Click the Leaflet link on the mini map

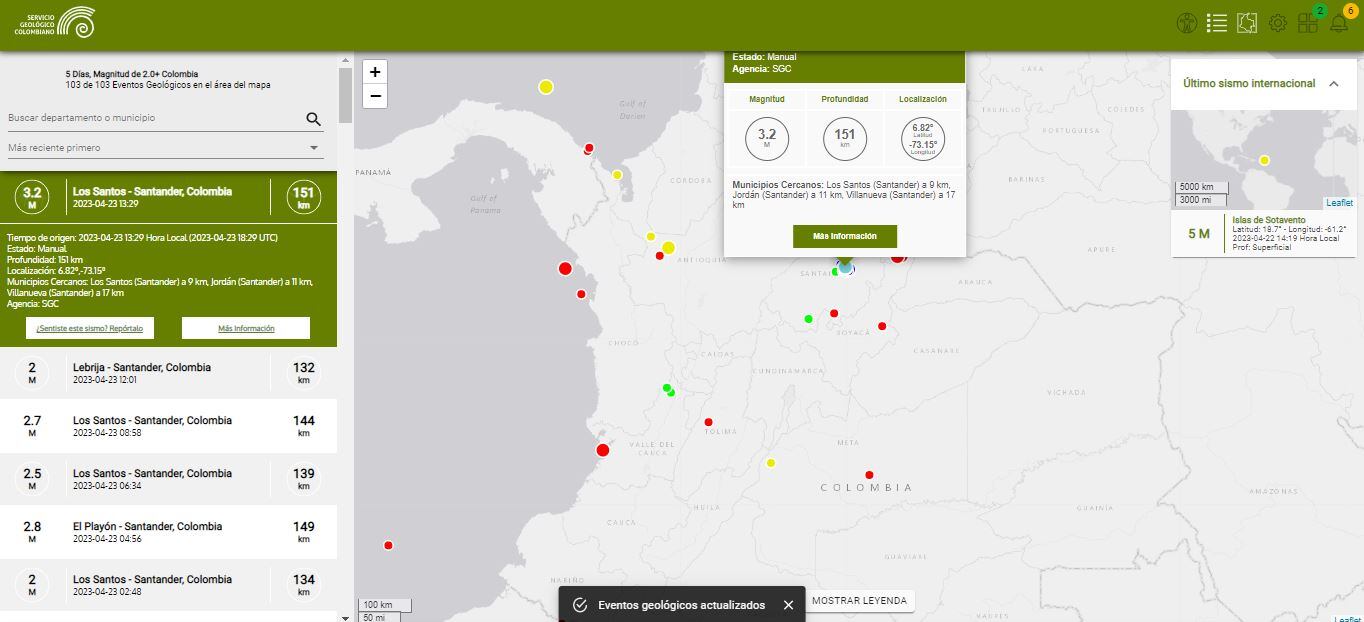point(1339,203)
